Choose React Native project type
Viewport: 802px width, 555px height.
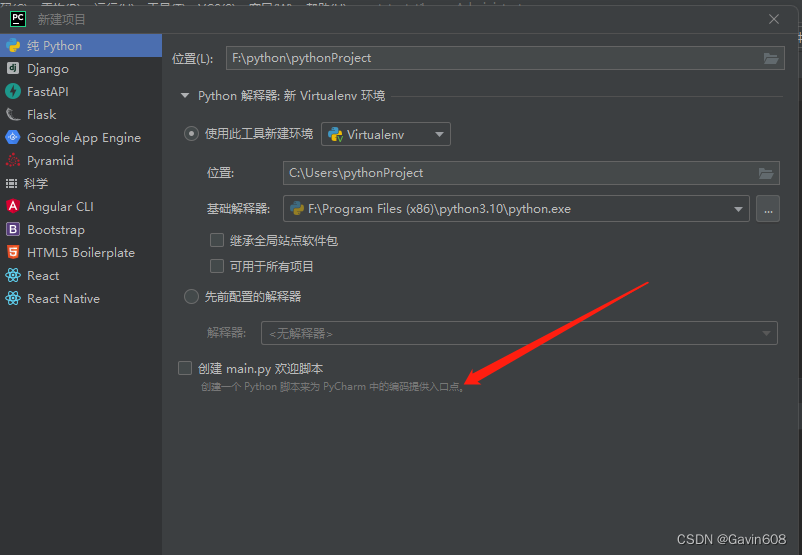pos(81,299)
